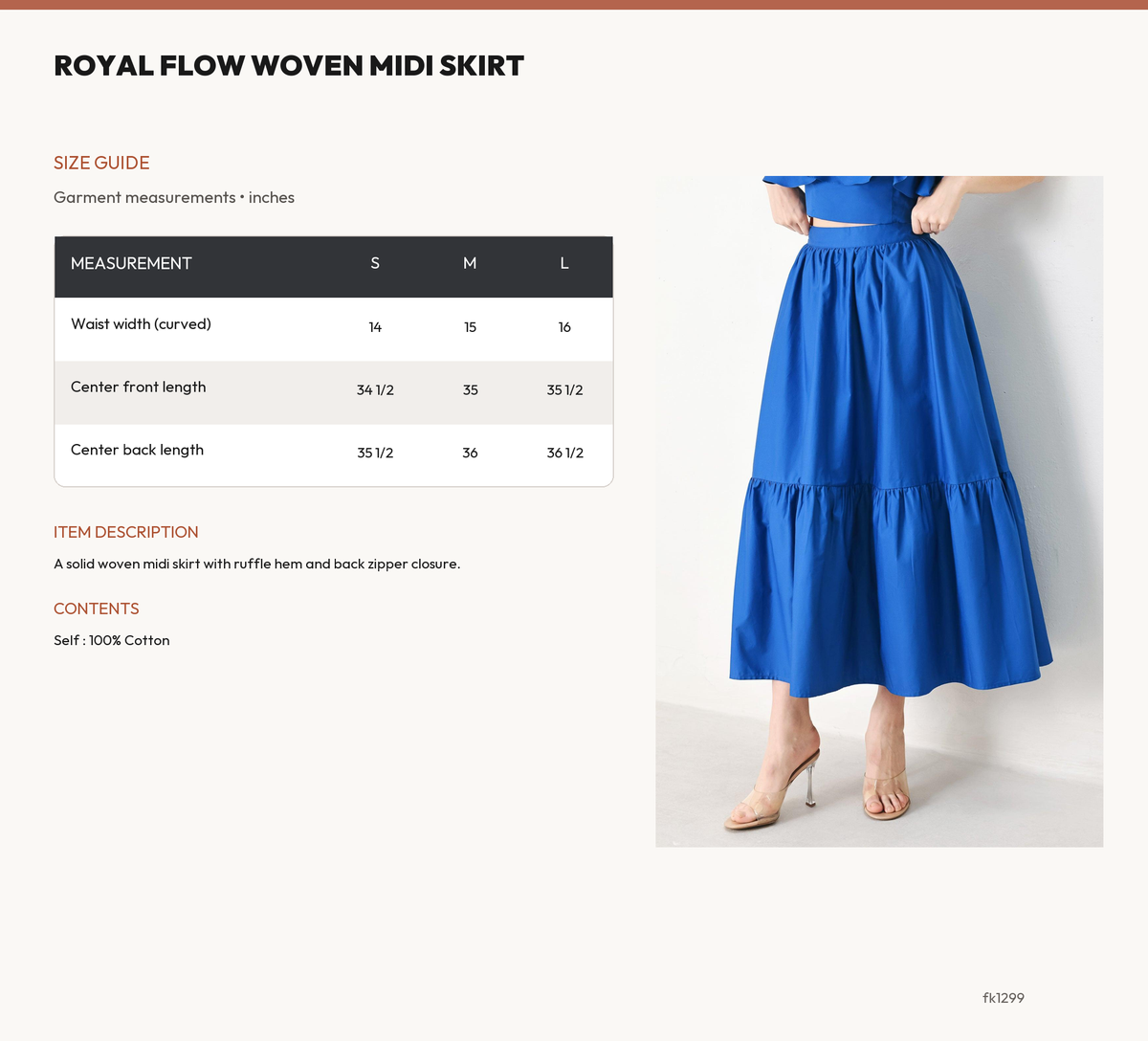Image resolution: width=1148 pixels, height=1041 pixels.
Task: Click center back length 36 1/2 cell
Action: (564, 454)
